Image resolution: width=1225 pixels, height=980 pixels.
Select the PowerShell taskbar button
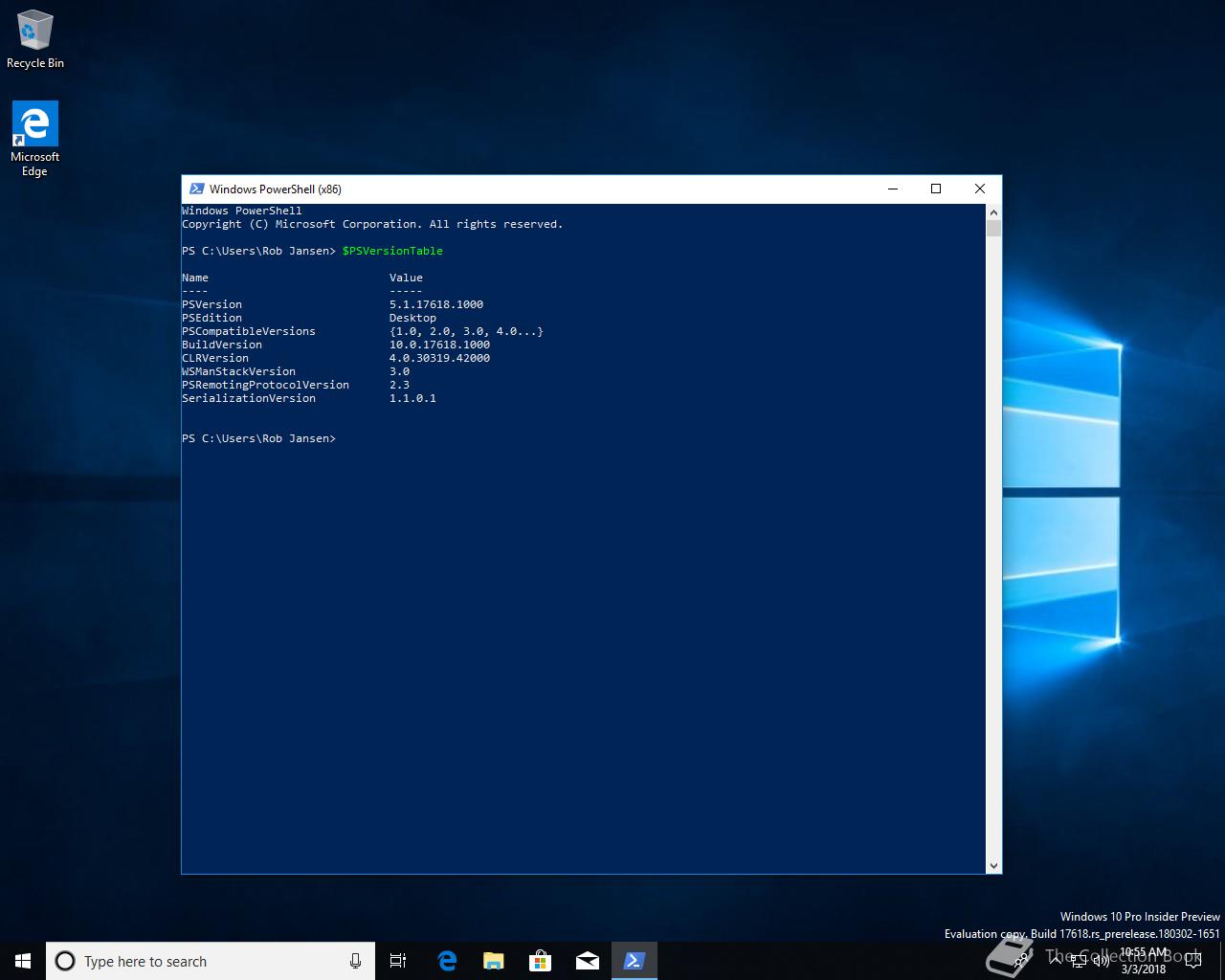(x=634, y=961)
